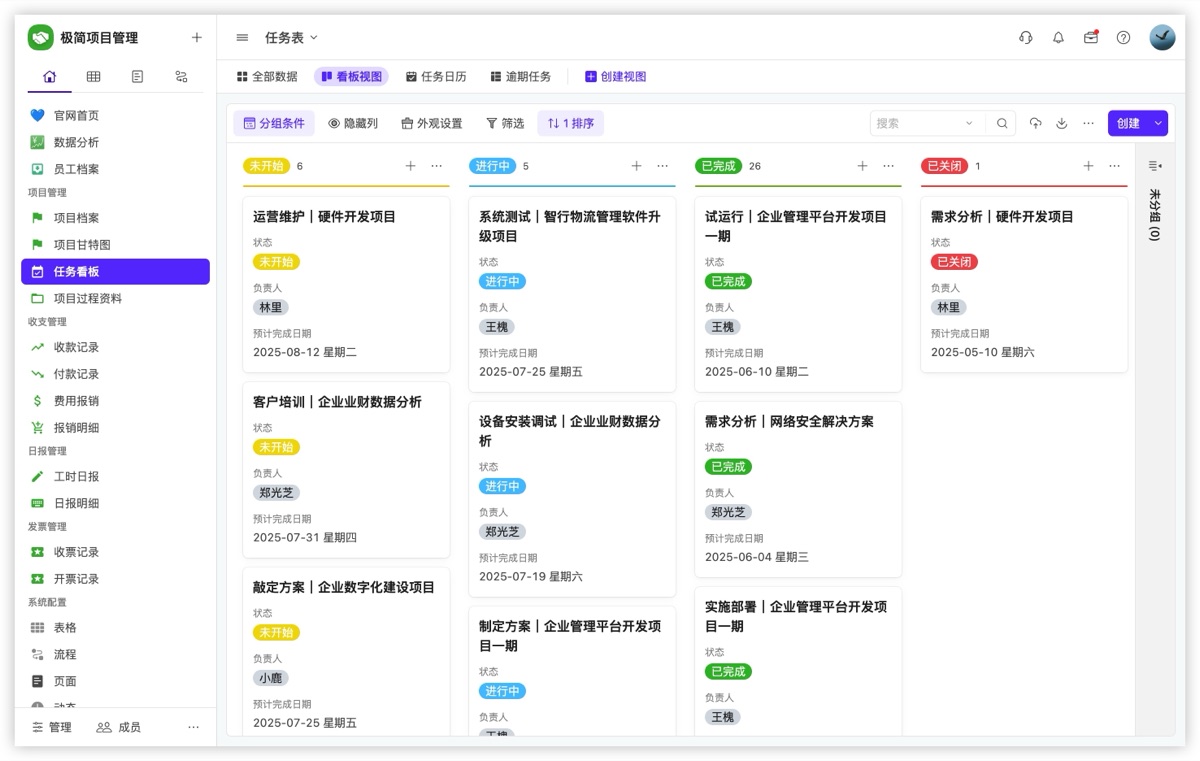The height and width of the screenshot is (761, 1200).
Task: Open the user avatar menu
Action: [1162, 37]
